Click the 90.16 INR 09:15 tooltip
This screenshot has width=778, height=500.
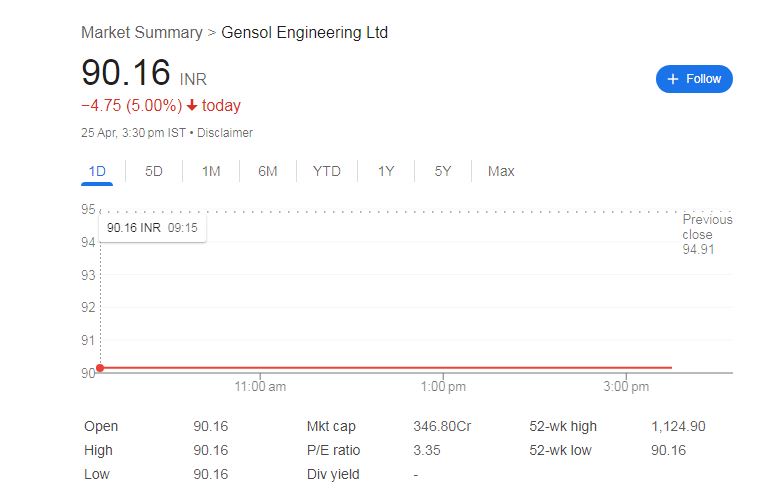click(x=152, y=228)
